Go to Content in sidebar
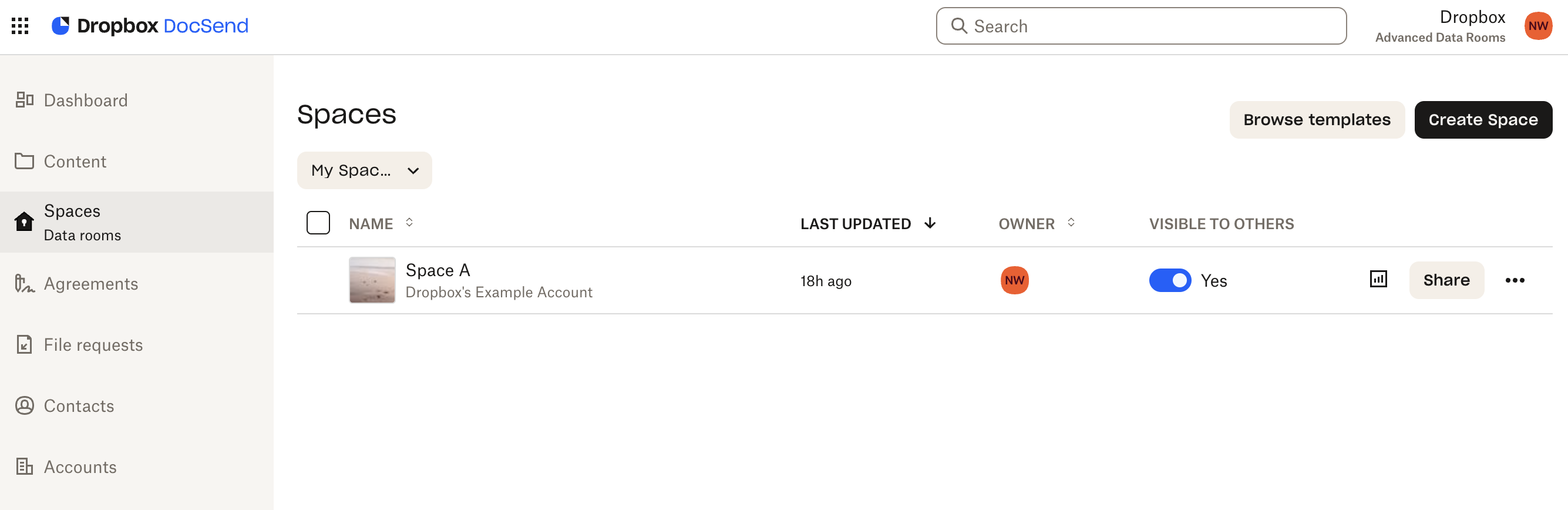1568x510 pixels. pos(76,162)
